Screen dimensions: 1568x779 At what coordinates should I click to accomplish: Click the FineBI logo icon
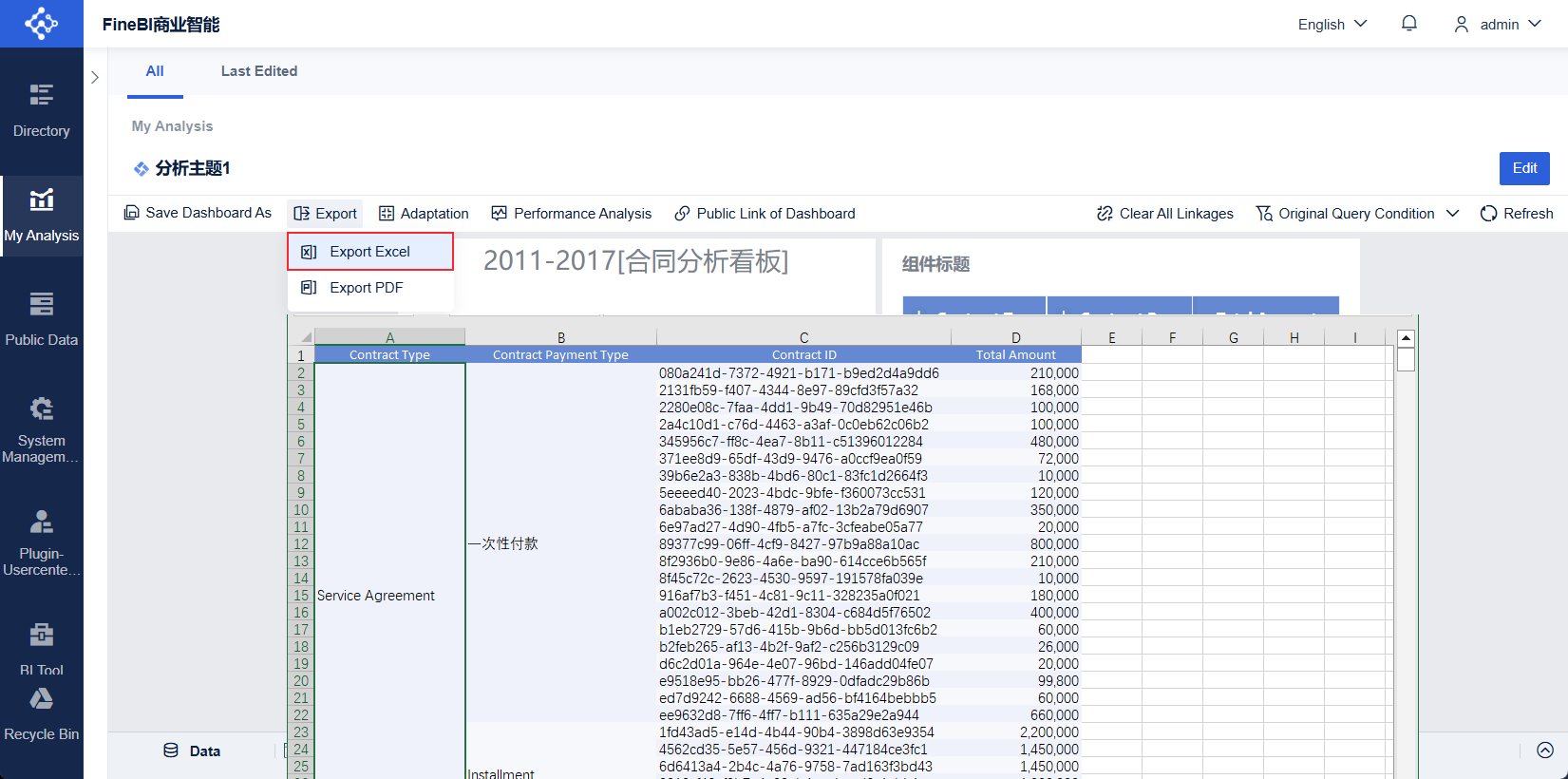click(41, 23)
